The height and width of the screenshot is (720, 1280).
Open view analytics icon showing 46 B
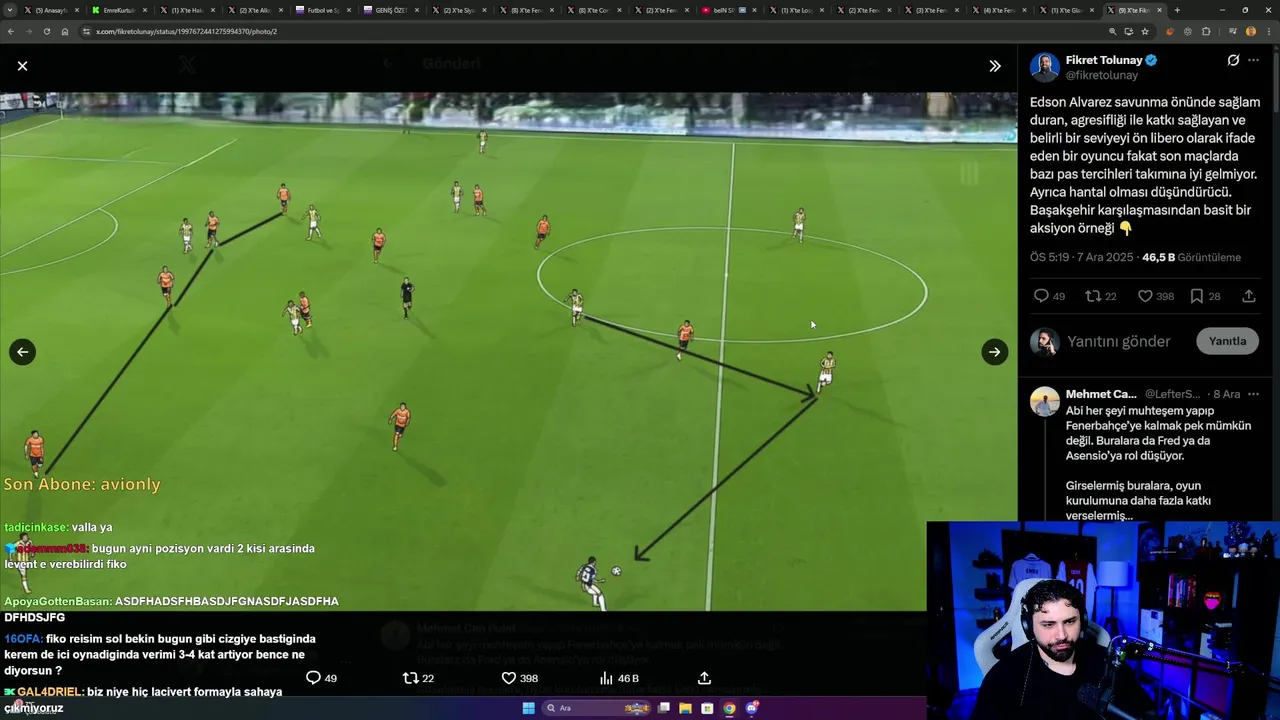click(618, 678)
